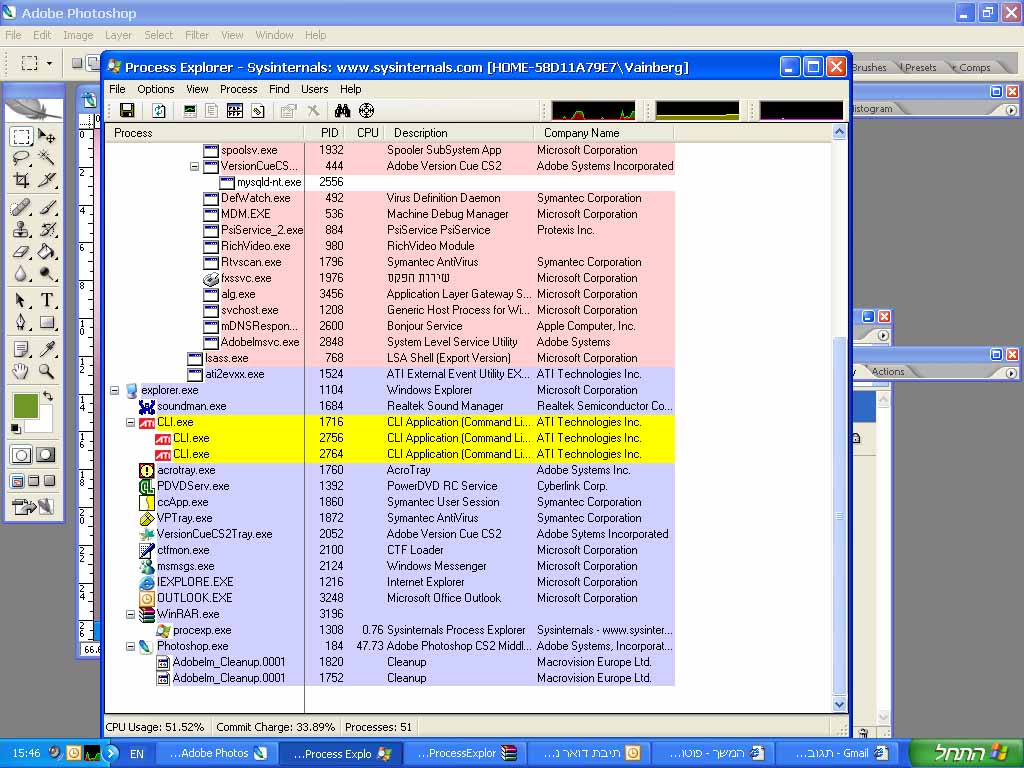Select Photoshop Pen tool
Image resolution: width=1024 pixels, height=768 pixels.
click(x=21, y=323)
